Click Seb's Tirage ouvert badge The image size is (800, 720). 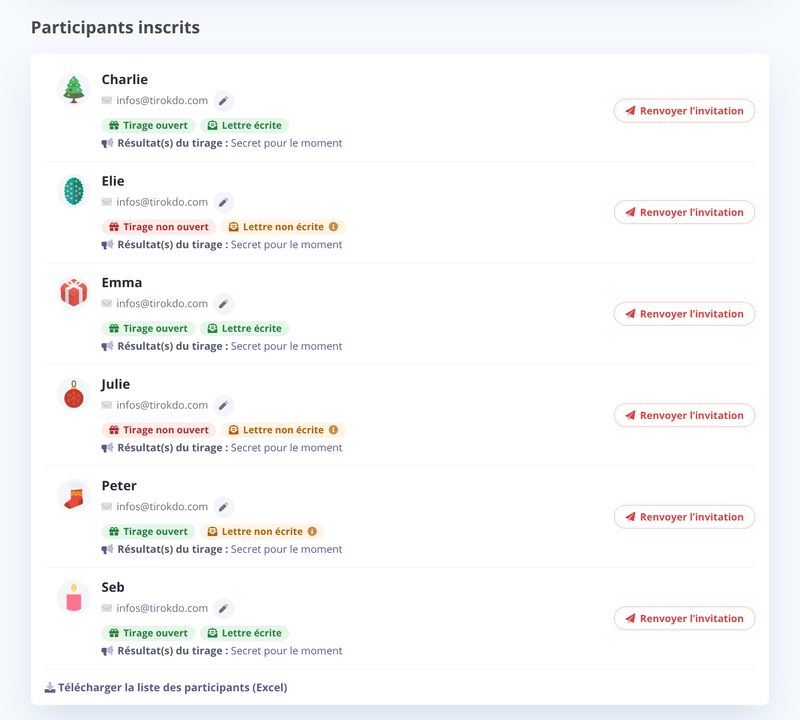pyautogui.click(x=148, y=633)
